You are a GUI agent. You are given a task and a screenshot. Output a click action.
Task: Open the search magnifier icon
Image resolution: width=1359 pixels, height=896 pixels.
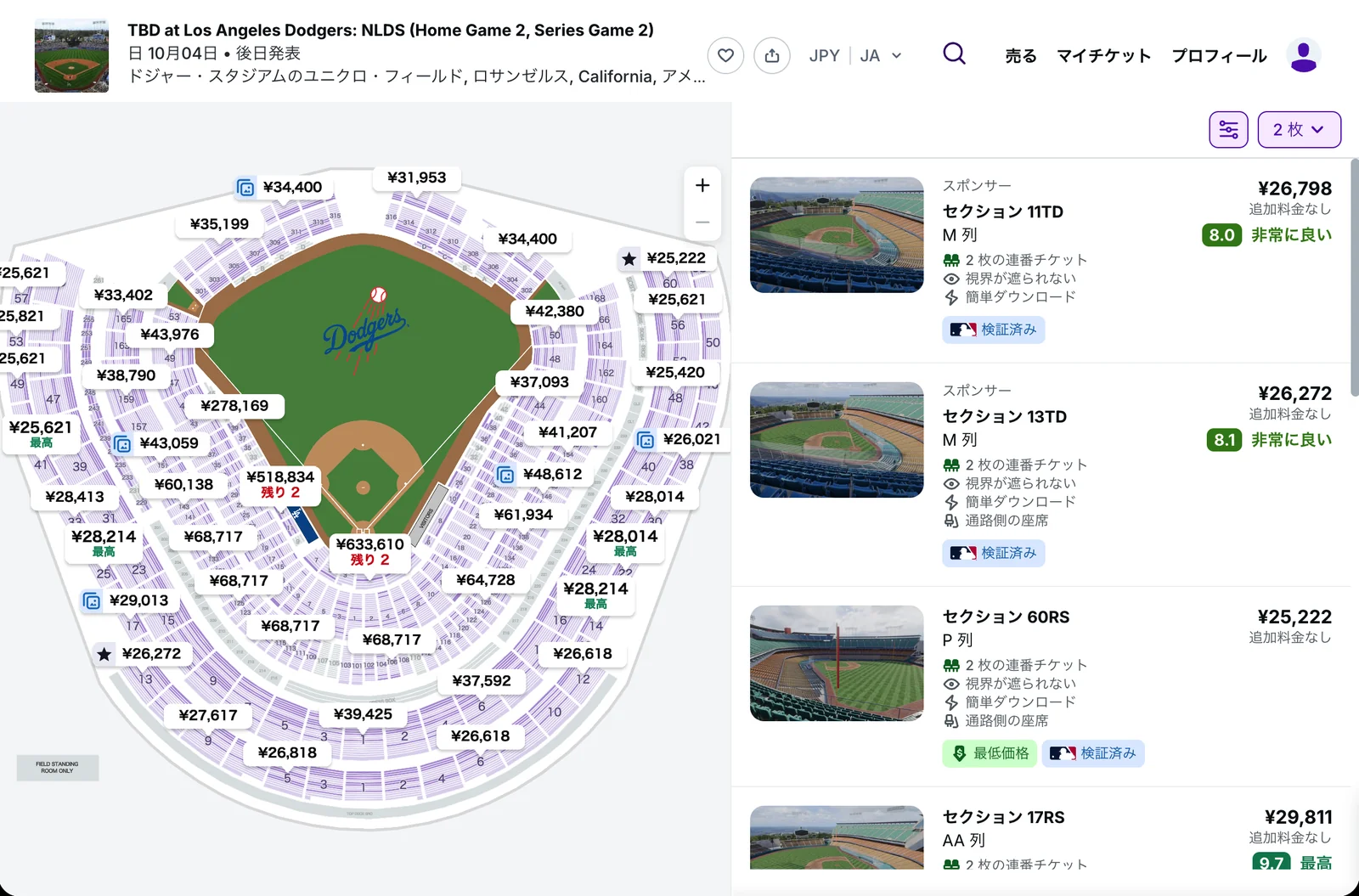click(x=955, y=54)
